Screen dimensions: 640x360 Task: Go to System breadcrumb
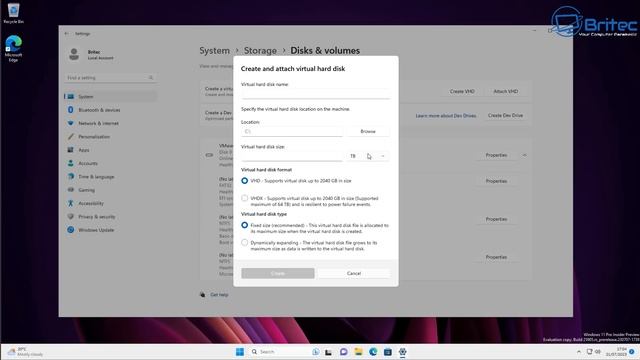pos(214,51)
